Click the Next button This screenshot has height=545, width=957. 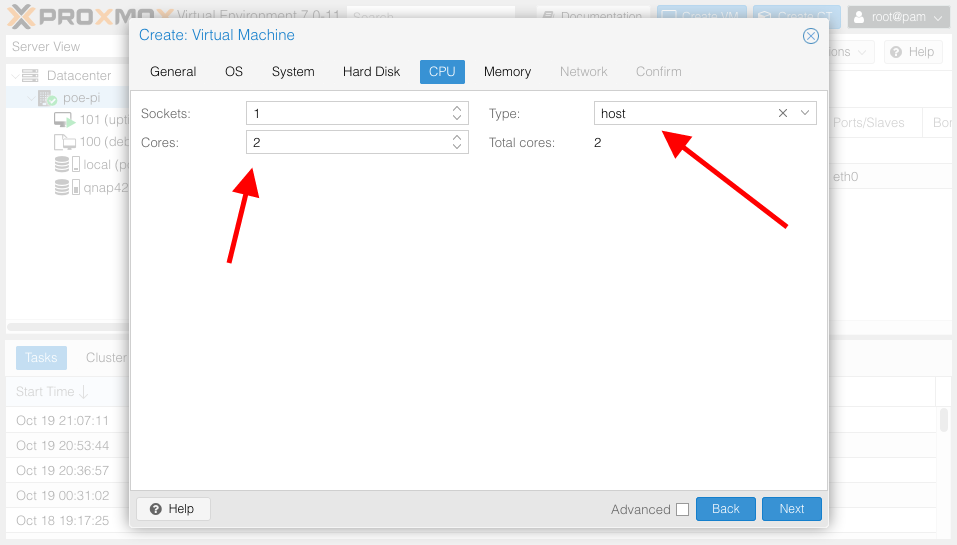coord(791,509)
